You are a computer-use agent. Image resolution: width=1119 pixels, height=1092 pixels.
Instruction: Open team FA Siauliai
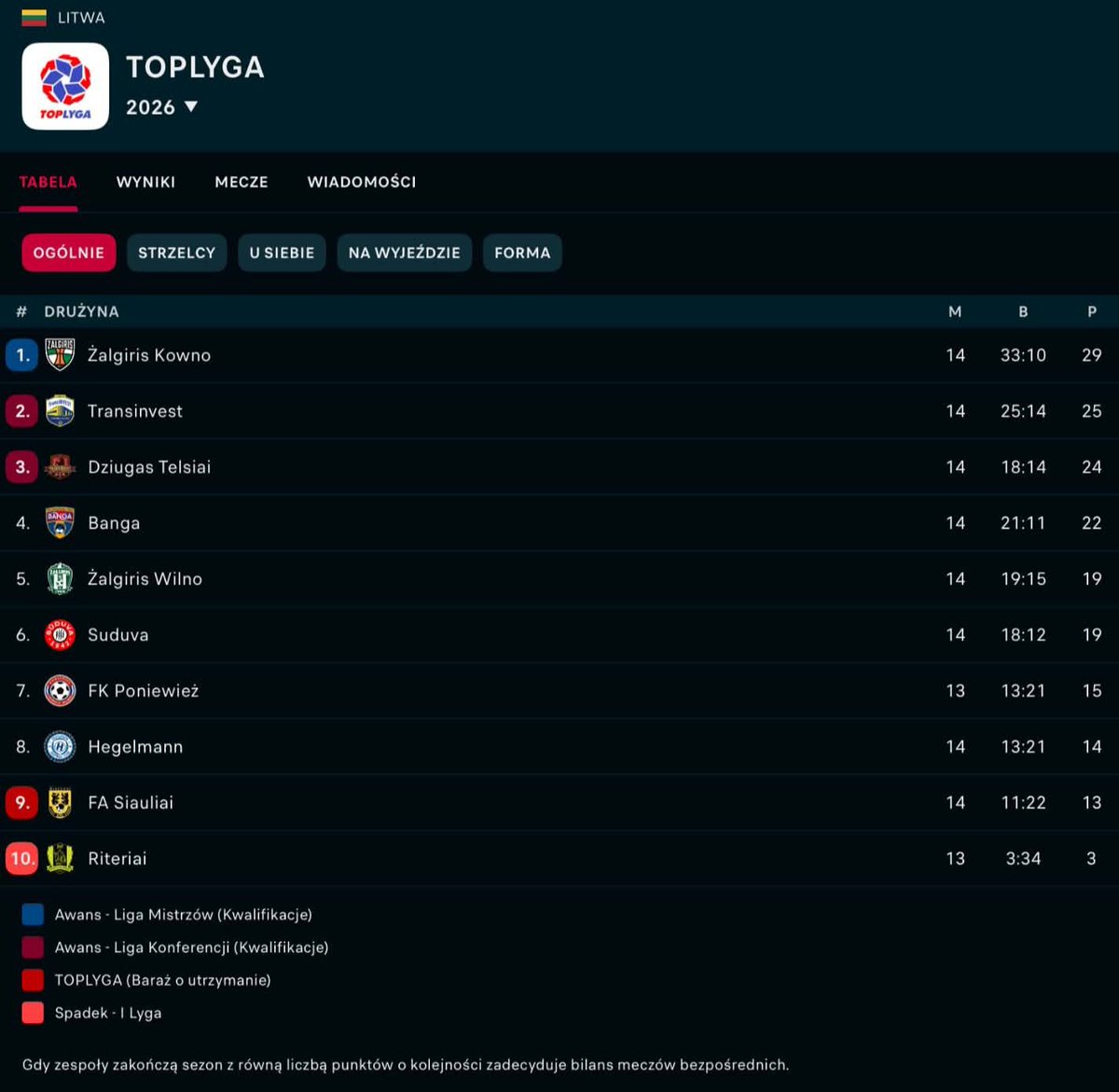131,803
